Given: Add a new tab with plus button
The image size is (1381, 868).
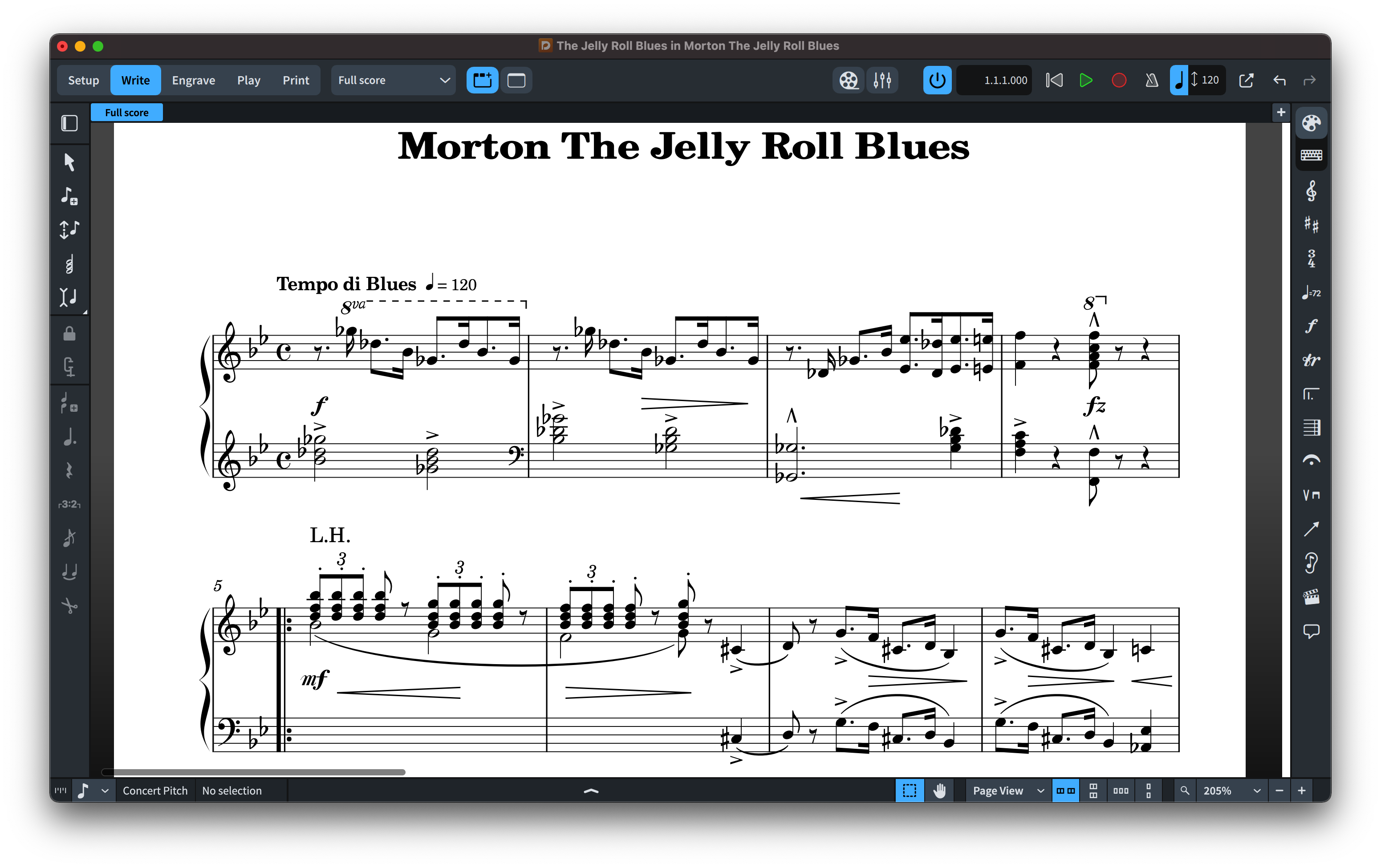Looking at the screenshot, I should pyautogui.click(x=1281, y=112).
